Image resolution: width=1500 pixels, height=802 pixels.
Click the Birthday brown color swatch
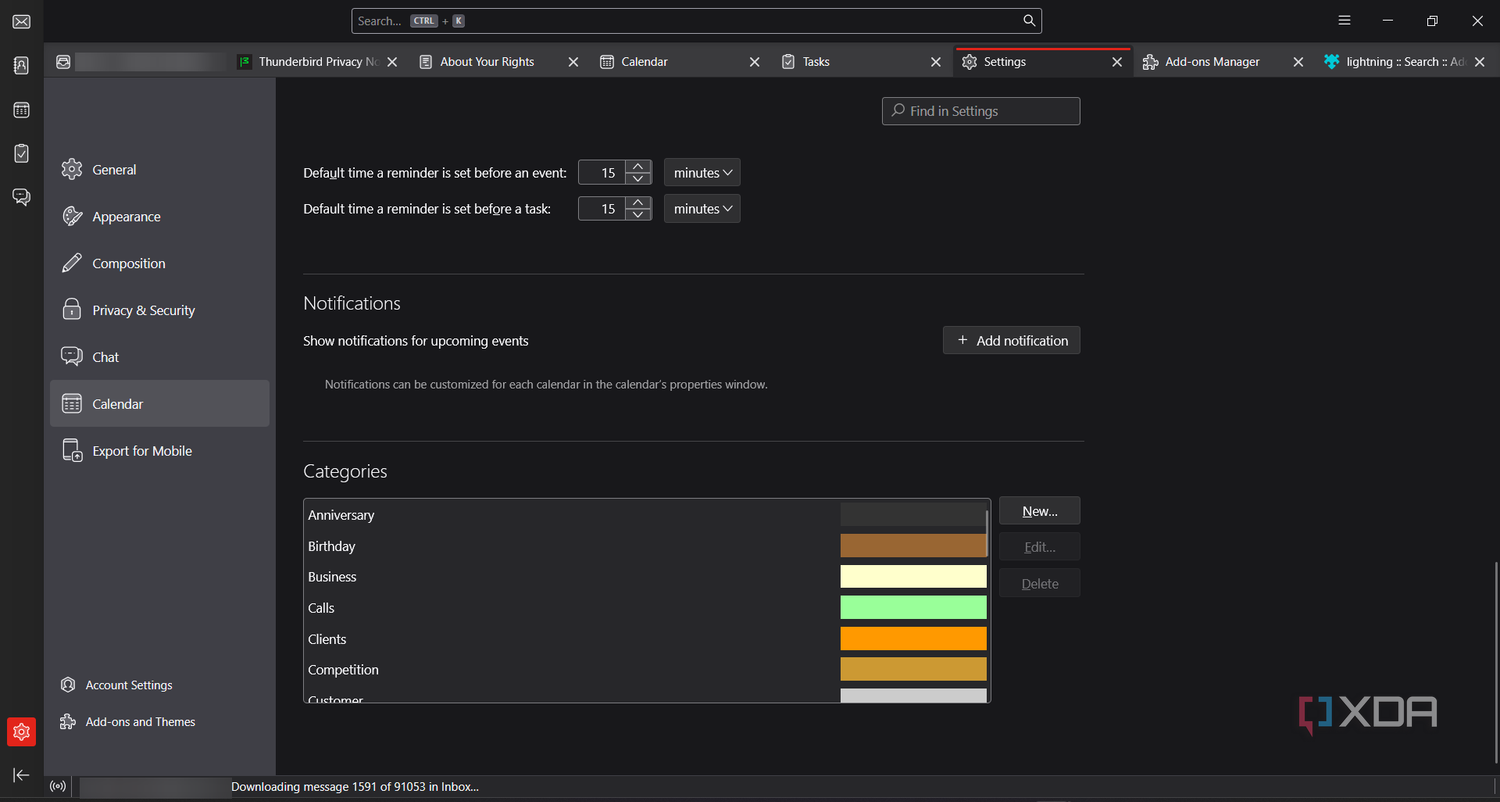click(x=913, y=546)
